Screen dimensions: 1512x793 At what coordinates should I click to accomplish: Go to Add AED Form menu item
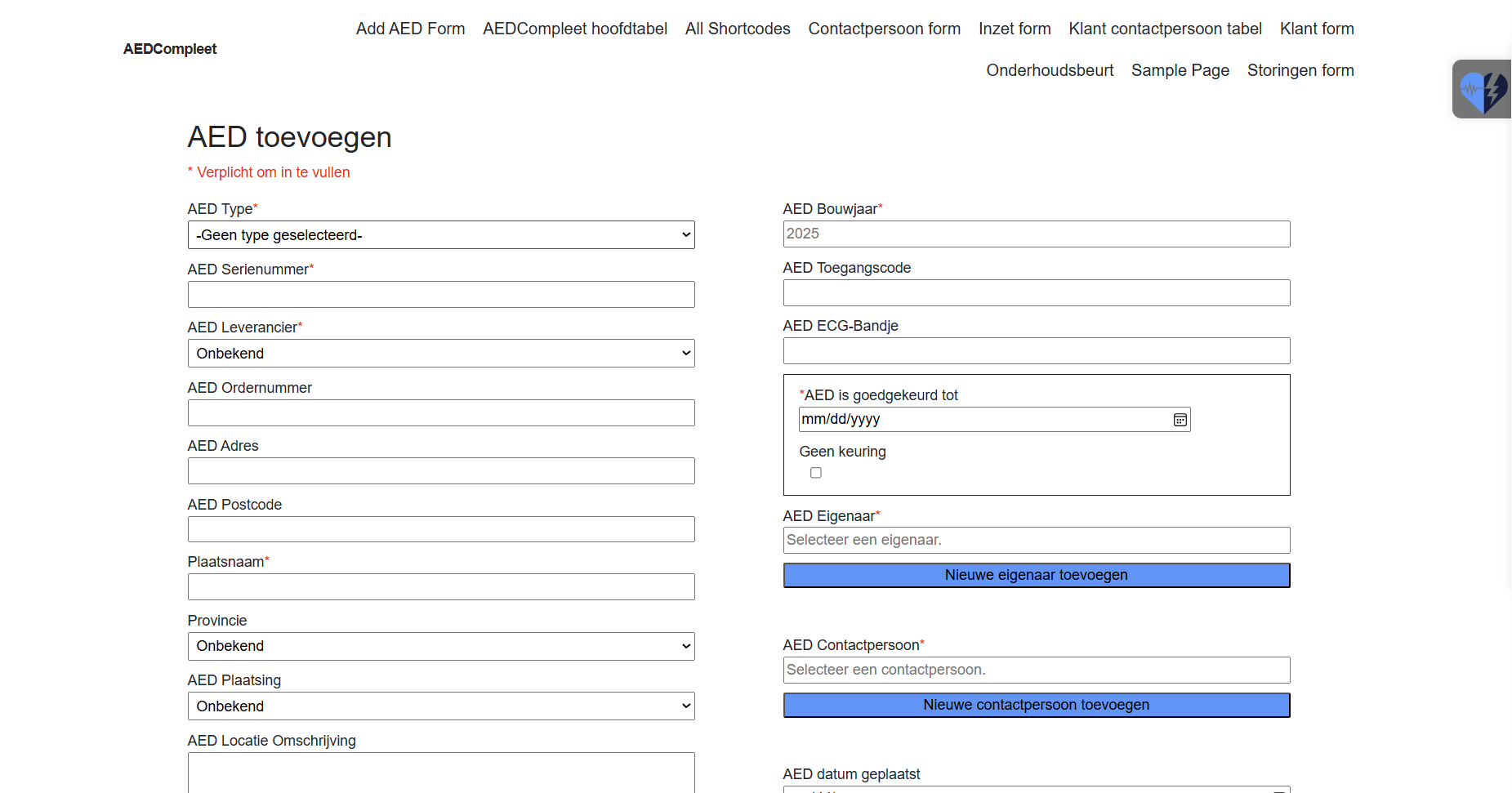[410, 29]
